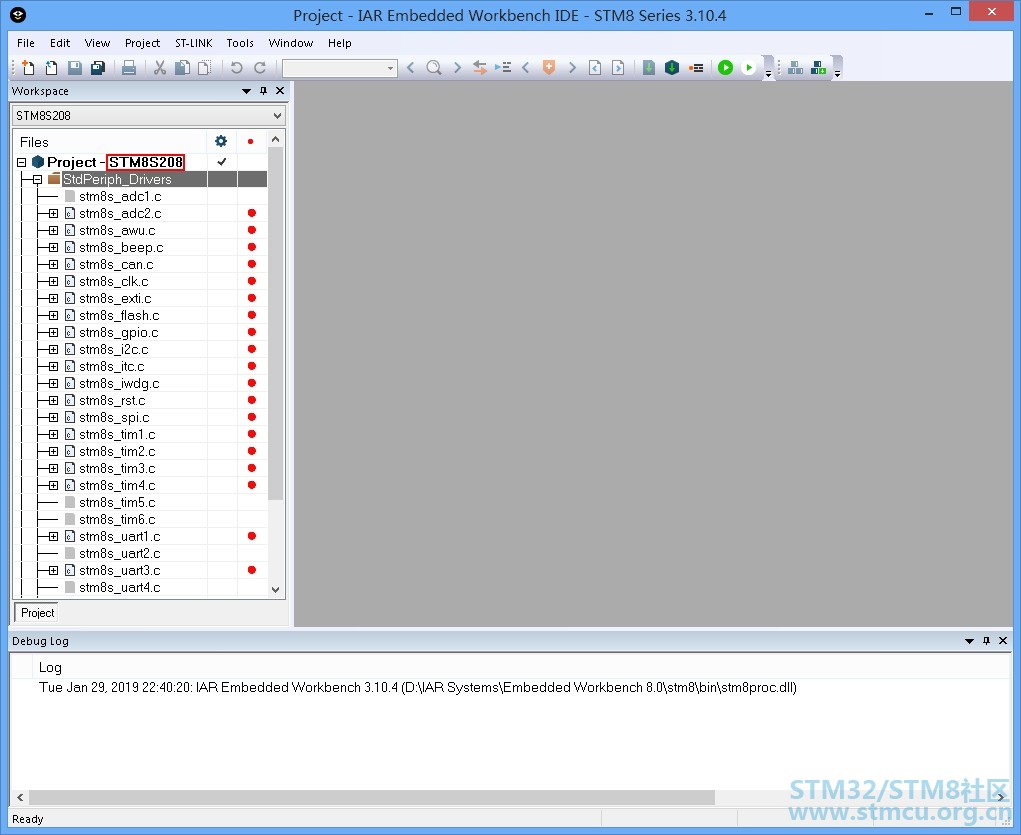Viewport: 1021px width, 835px height.
Task: Toggle breakpoint using the toolbar icon
Action: (696, 67)
